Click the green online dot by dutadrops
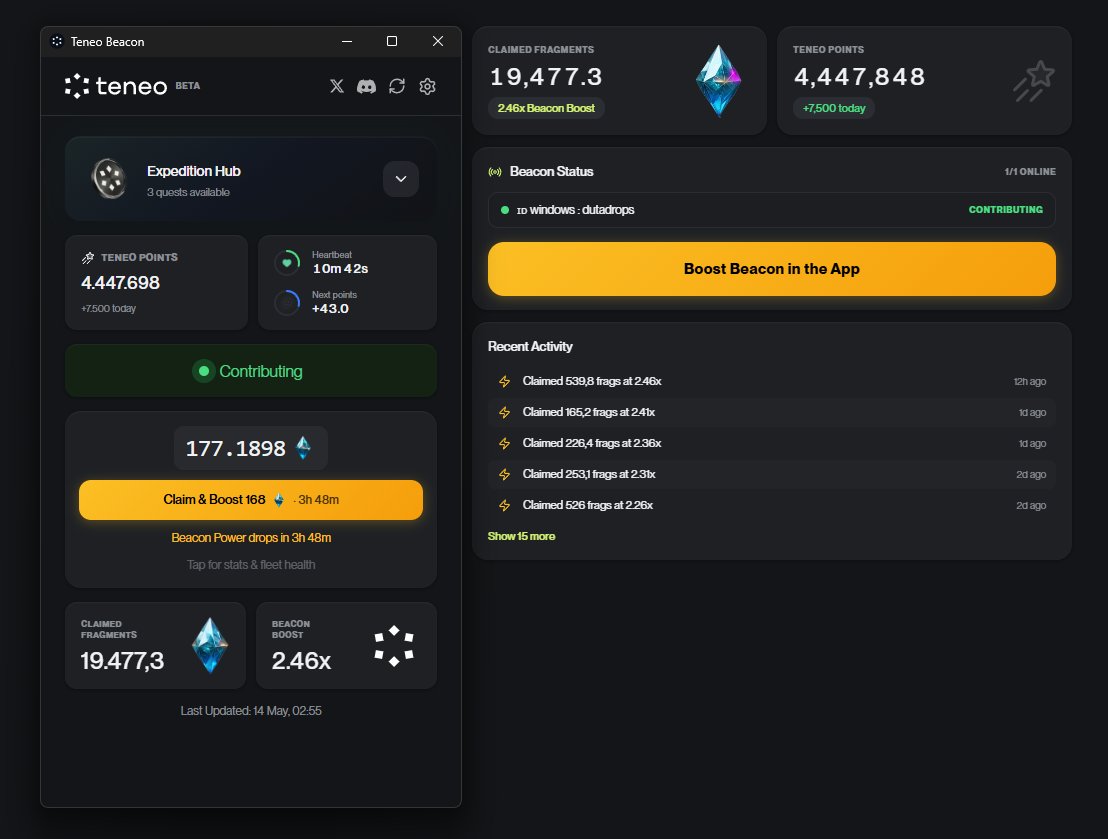 pyautogui.click(x=505, y=210)
